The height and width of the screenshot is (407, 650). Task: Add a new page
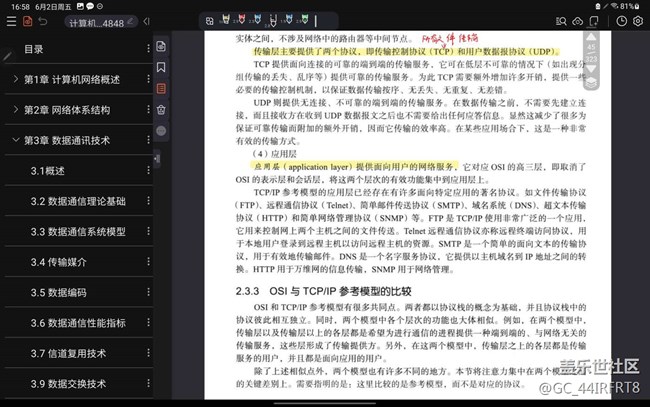click(x=594, y=21)
